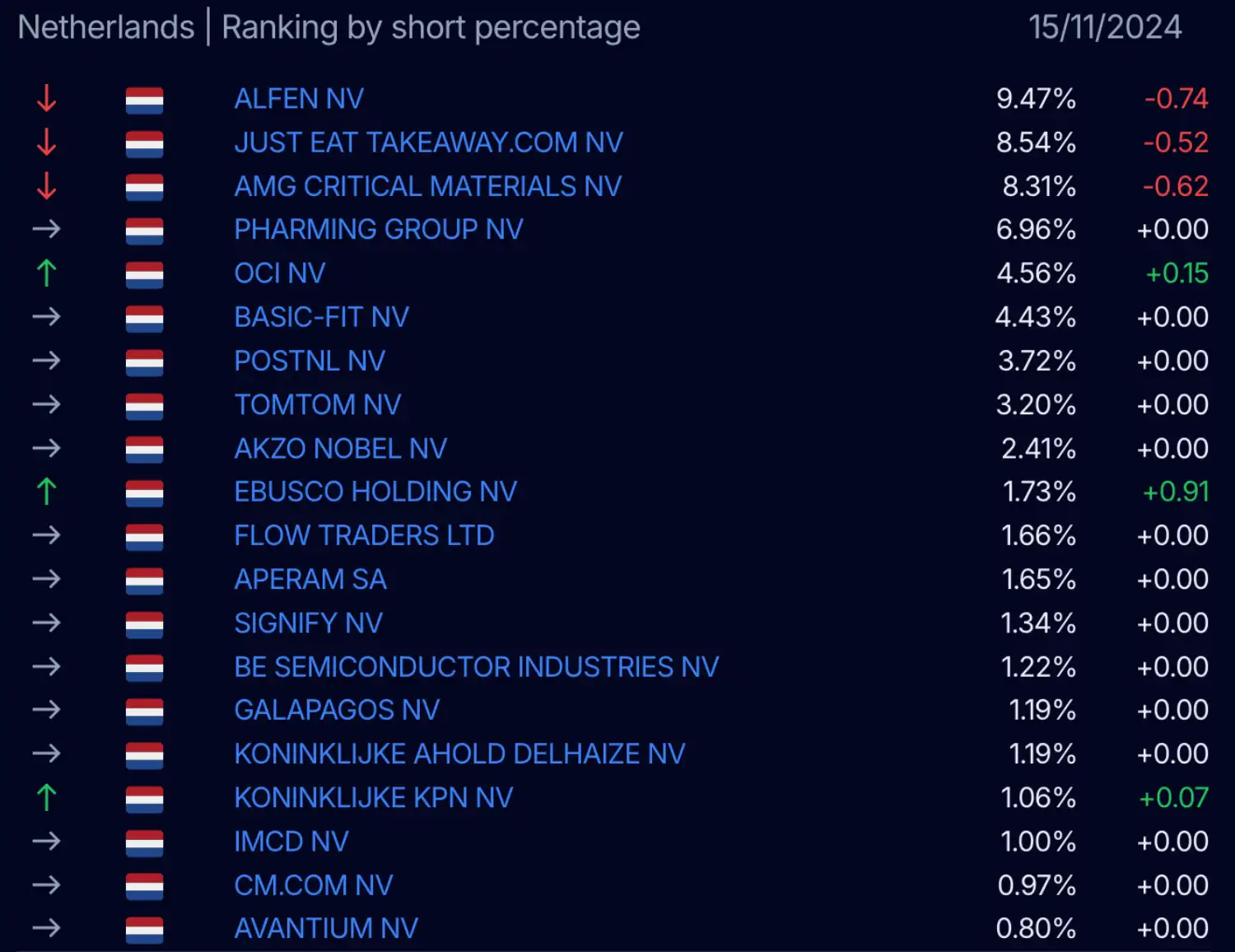This screenshot has height=952, width=1235.
Task: Open the AKZO NOBEL NV link
Action: point(340,449)
